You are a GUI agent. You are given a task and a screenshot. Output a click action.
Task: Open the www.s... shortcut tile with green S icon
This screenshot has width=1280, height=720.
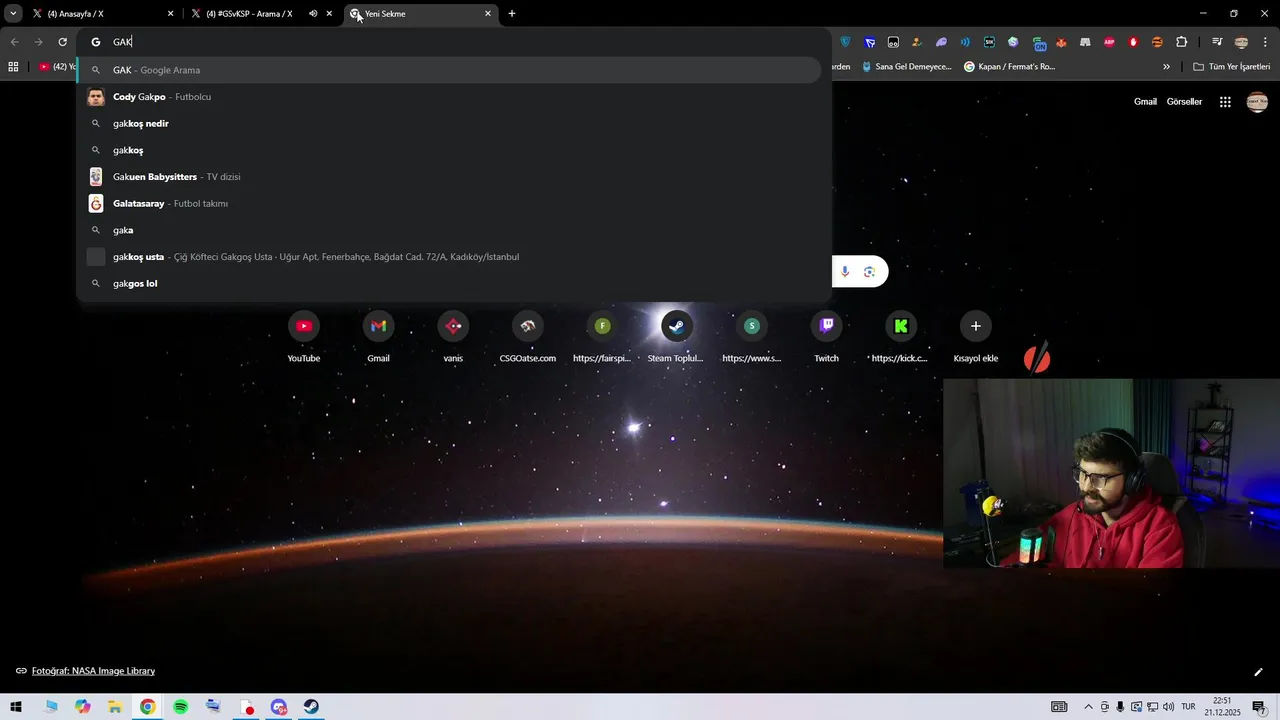coord(752,336)
